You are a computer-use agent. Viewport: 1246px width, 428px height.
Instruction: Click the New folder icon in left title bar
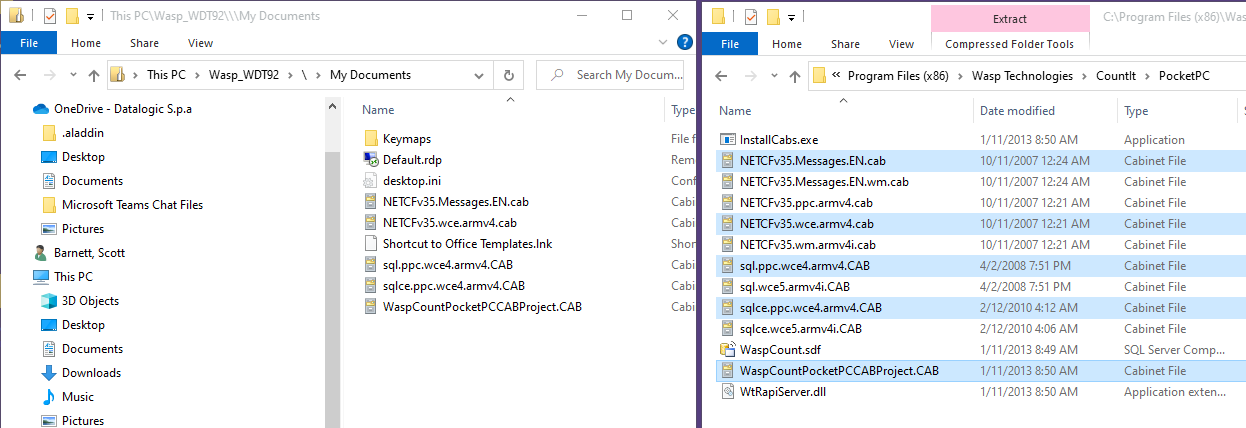pos(71,16)
